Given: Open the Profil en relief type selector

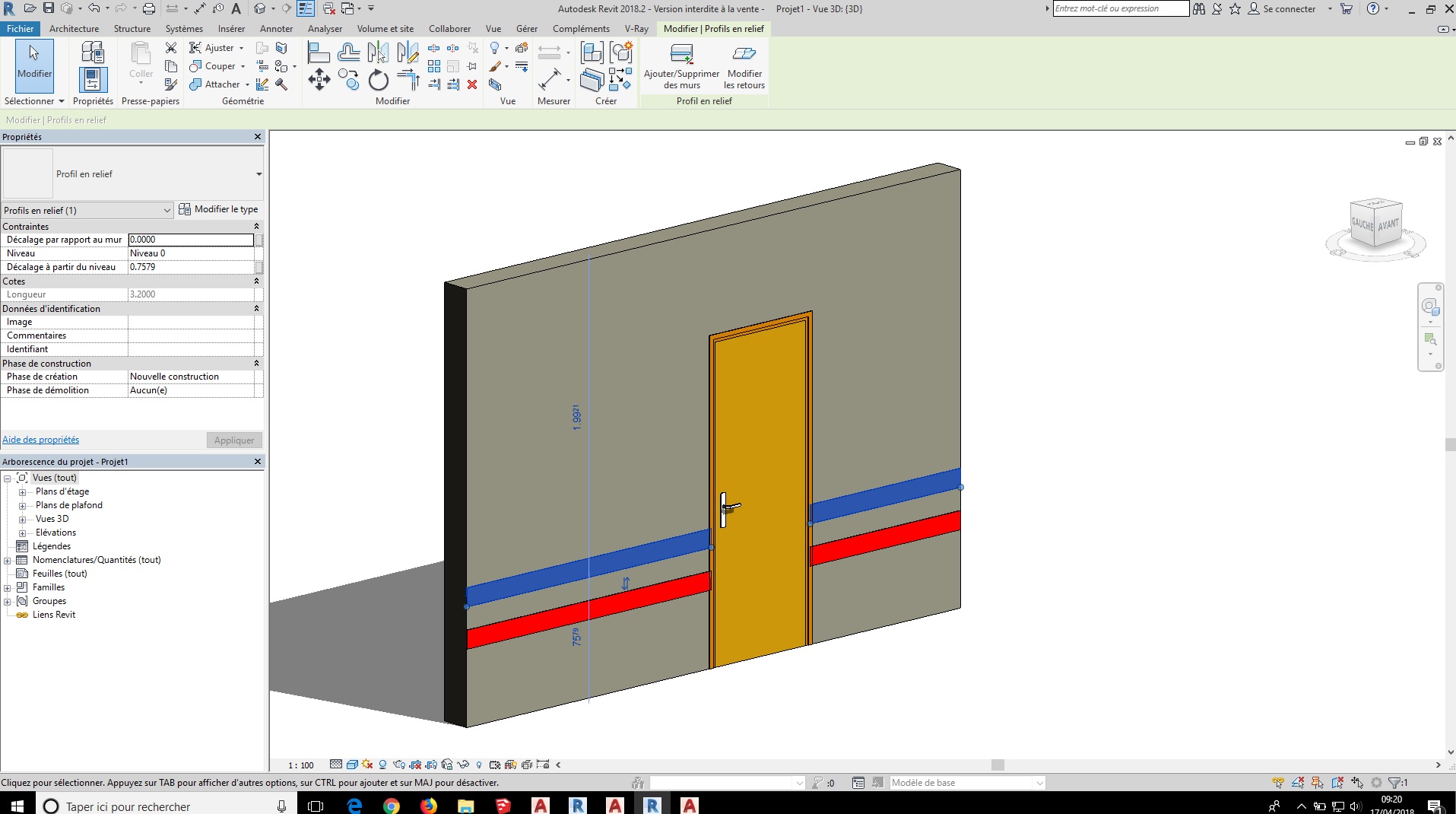Looking at the screenshot, I should click(259, 174).
